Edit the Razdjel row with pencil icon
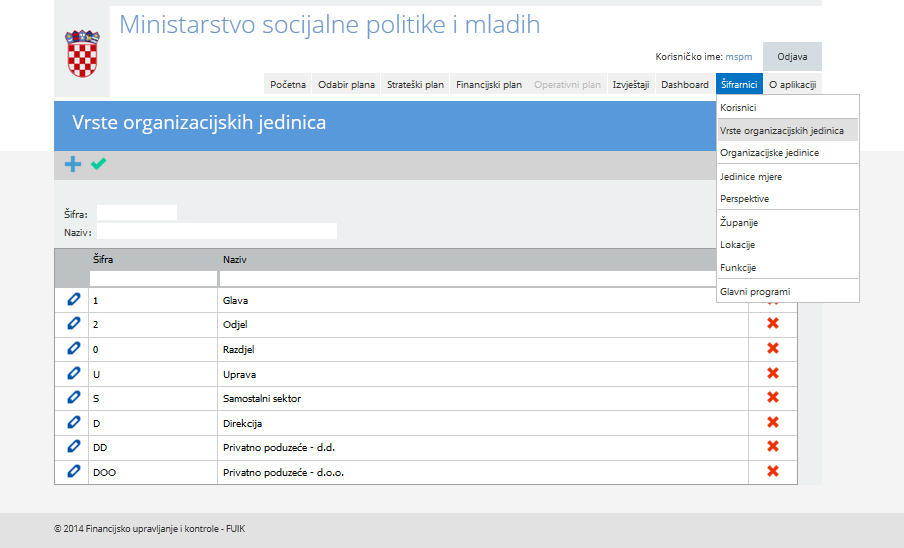 click(x=73, y=348)
